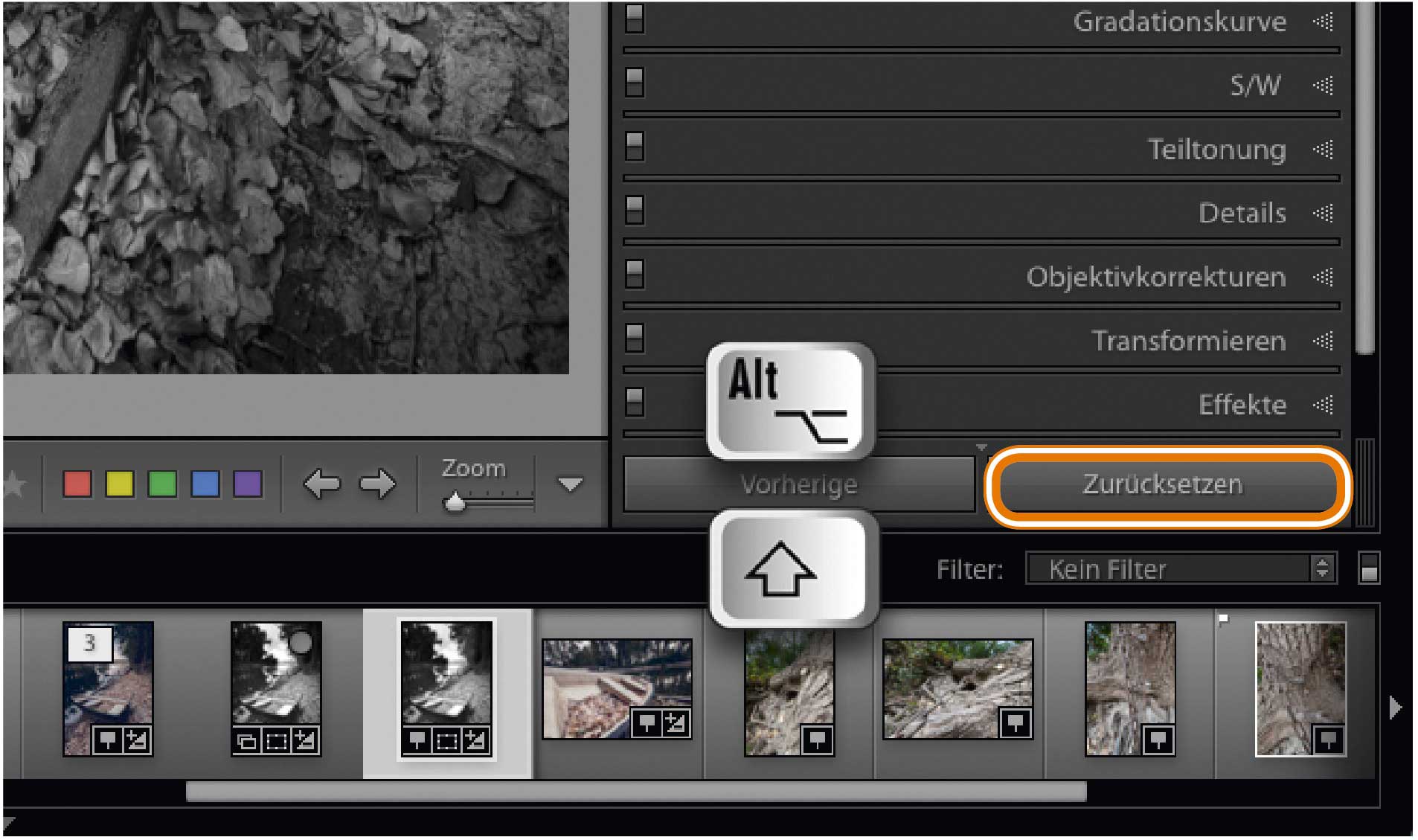Click crop badge on the selected thumbnail
This screenshot has height=840, width=1418.
tap(446, 740)
